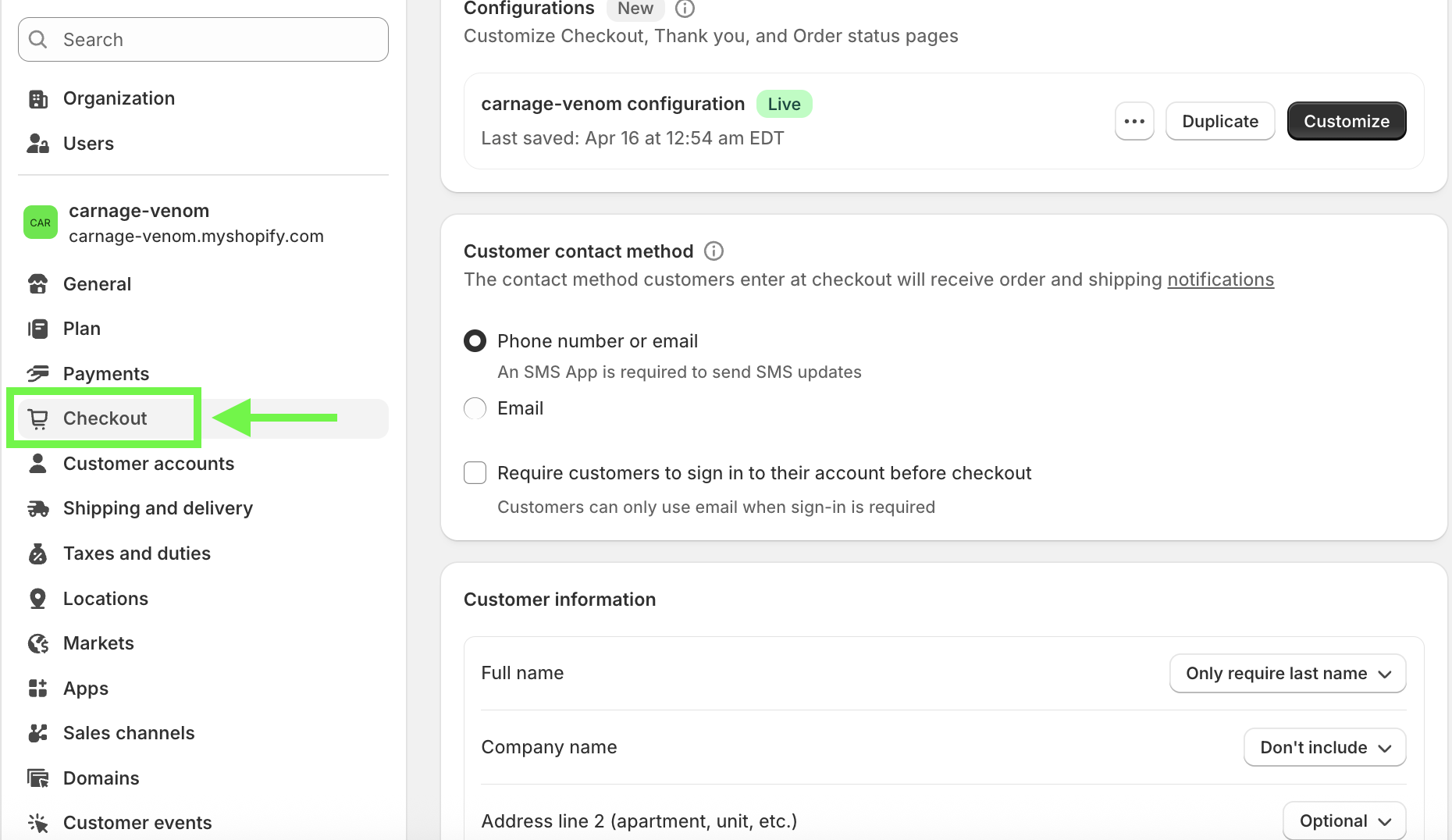Viewport: 1452px width, 840px height.
Task: Click the Search input field
Action: [203, 40]
